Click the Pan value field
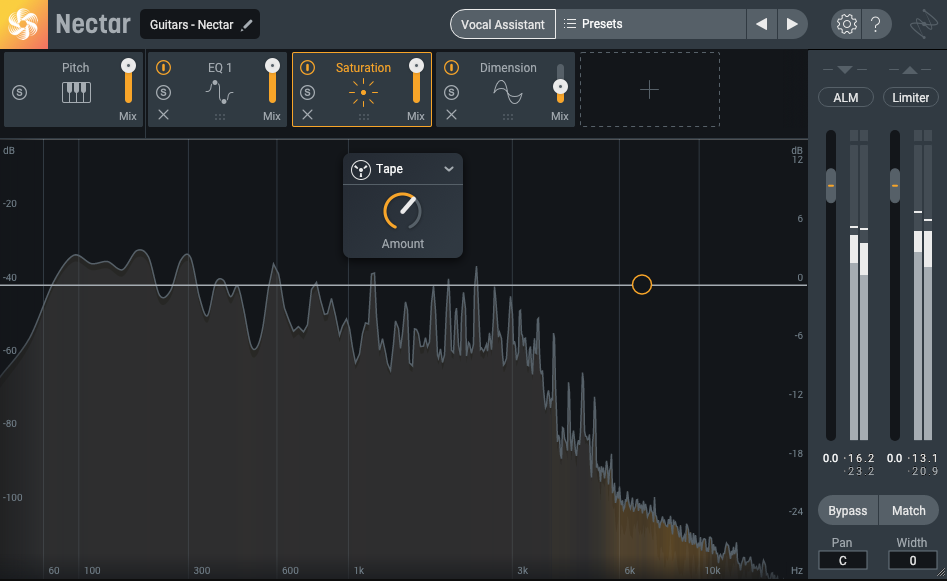This screenshot has height=581, width=947. pyautogui.click(x=843, y=560)
